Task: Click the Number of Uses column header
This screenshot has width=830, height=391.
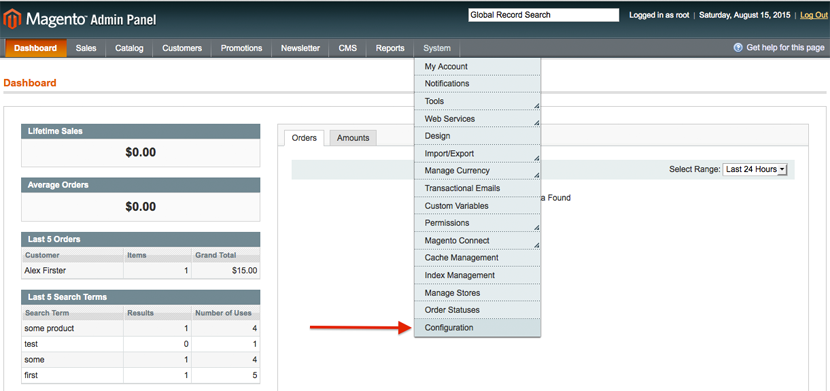Action: tap(226, 313)
